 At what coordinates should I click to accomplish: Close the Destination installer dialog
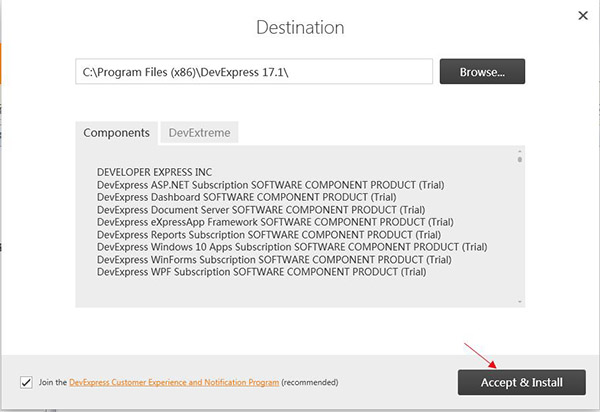(x=583, y=15)
